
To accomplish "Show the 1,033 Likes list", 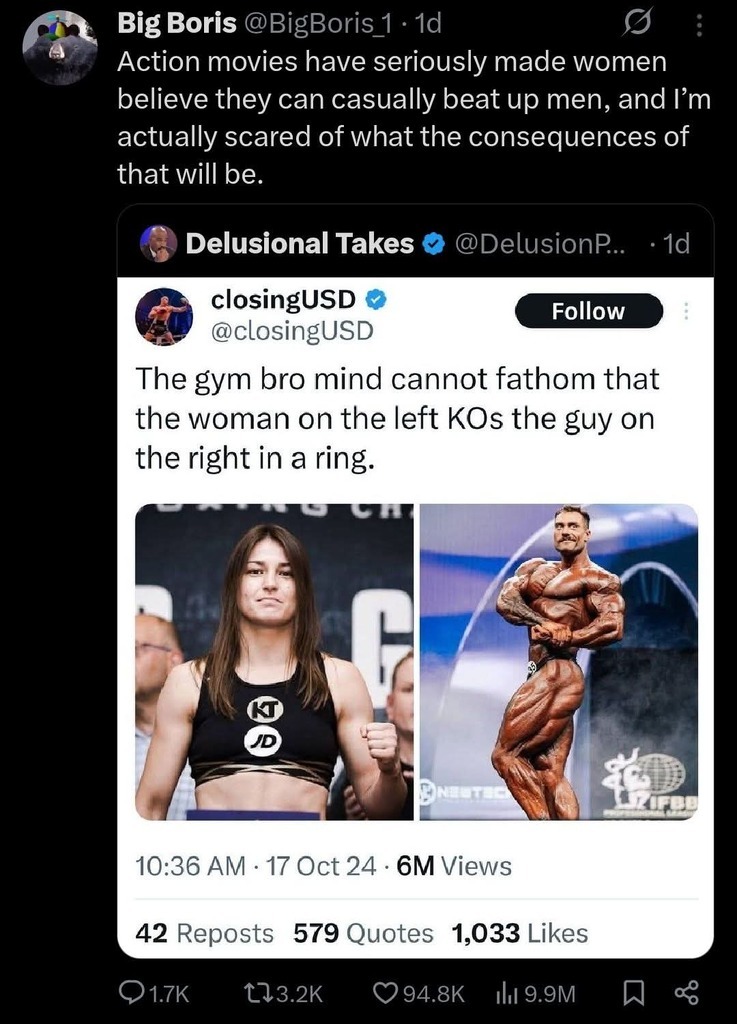I will 519,933.
